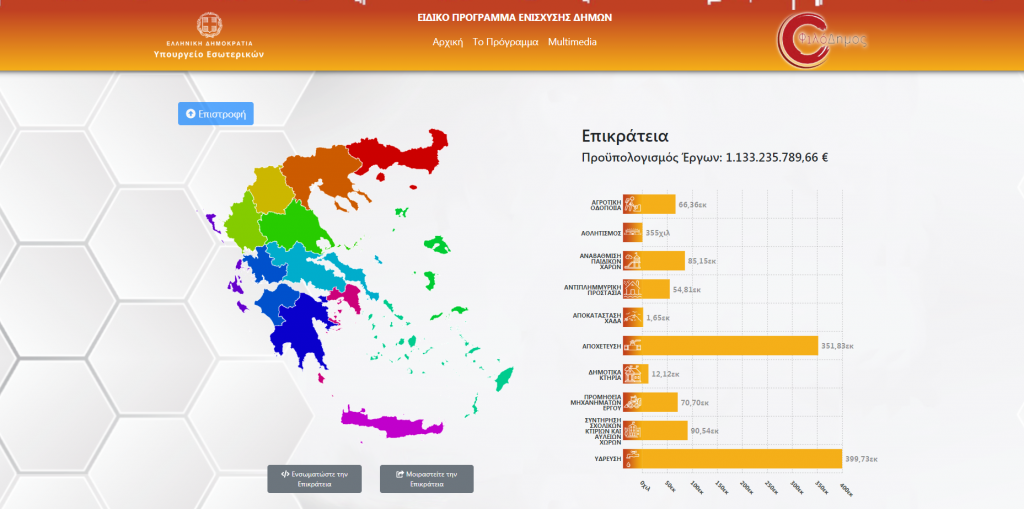Screen dimensions: 1024x509
Task: Click the 90,54εκ value label
Action: tap(705, 430)
